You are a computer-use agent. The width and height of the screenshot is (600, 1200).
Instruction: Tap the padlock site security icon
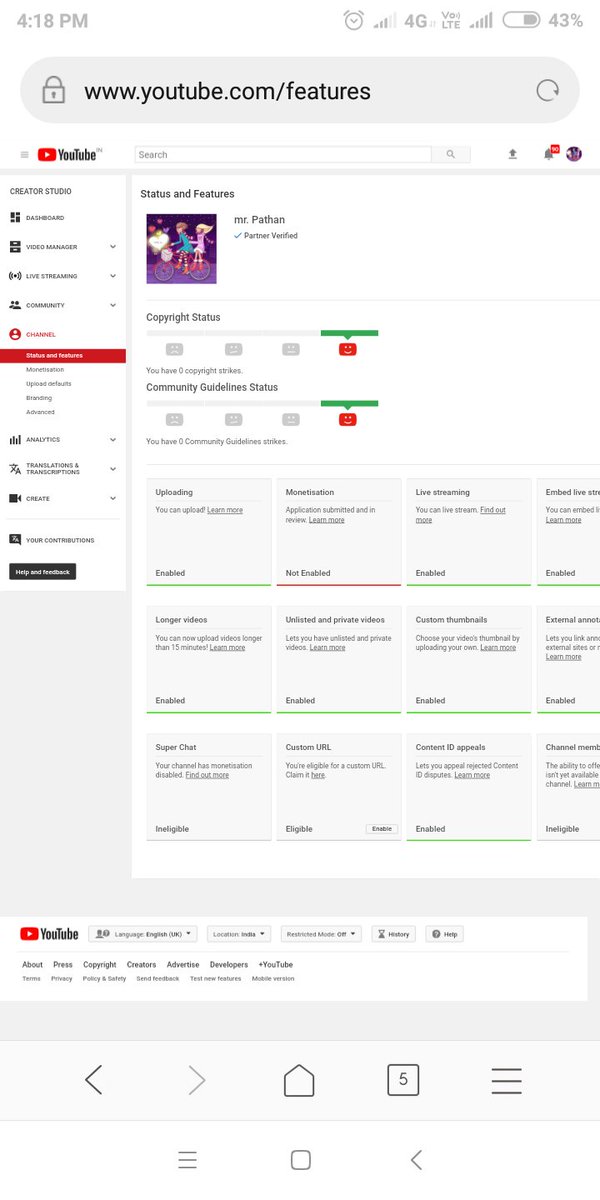point(53,91)
